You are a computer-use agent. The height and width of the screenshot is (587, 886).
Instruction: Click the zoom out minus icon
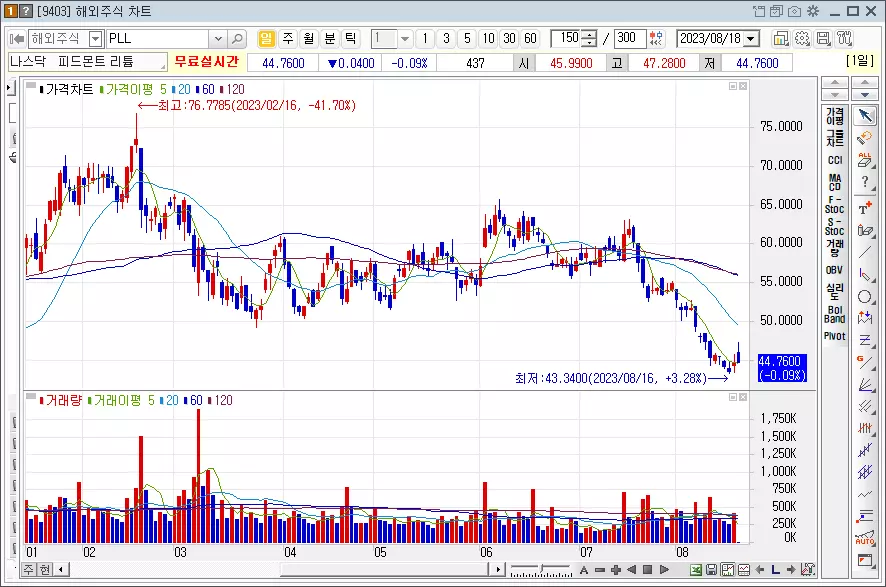pos(600,570)
